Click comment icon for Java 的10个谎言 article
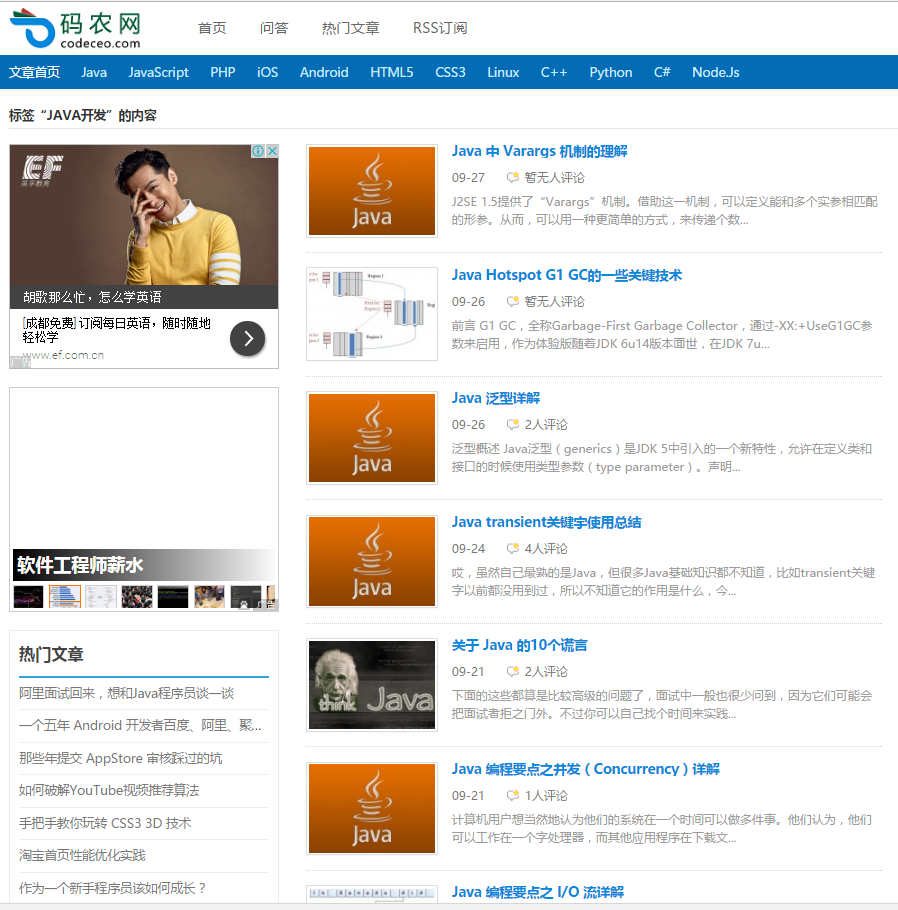This screenshot has width=898, height=910. [x=513, y=671]
